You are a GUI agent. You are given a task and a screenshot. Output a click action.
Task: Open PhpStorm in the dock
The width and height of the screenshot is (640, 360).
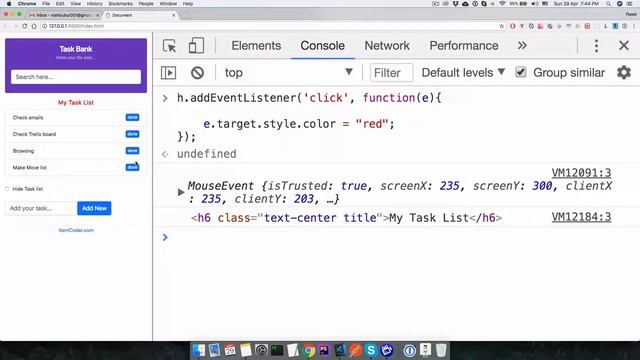324,350
